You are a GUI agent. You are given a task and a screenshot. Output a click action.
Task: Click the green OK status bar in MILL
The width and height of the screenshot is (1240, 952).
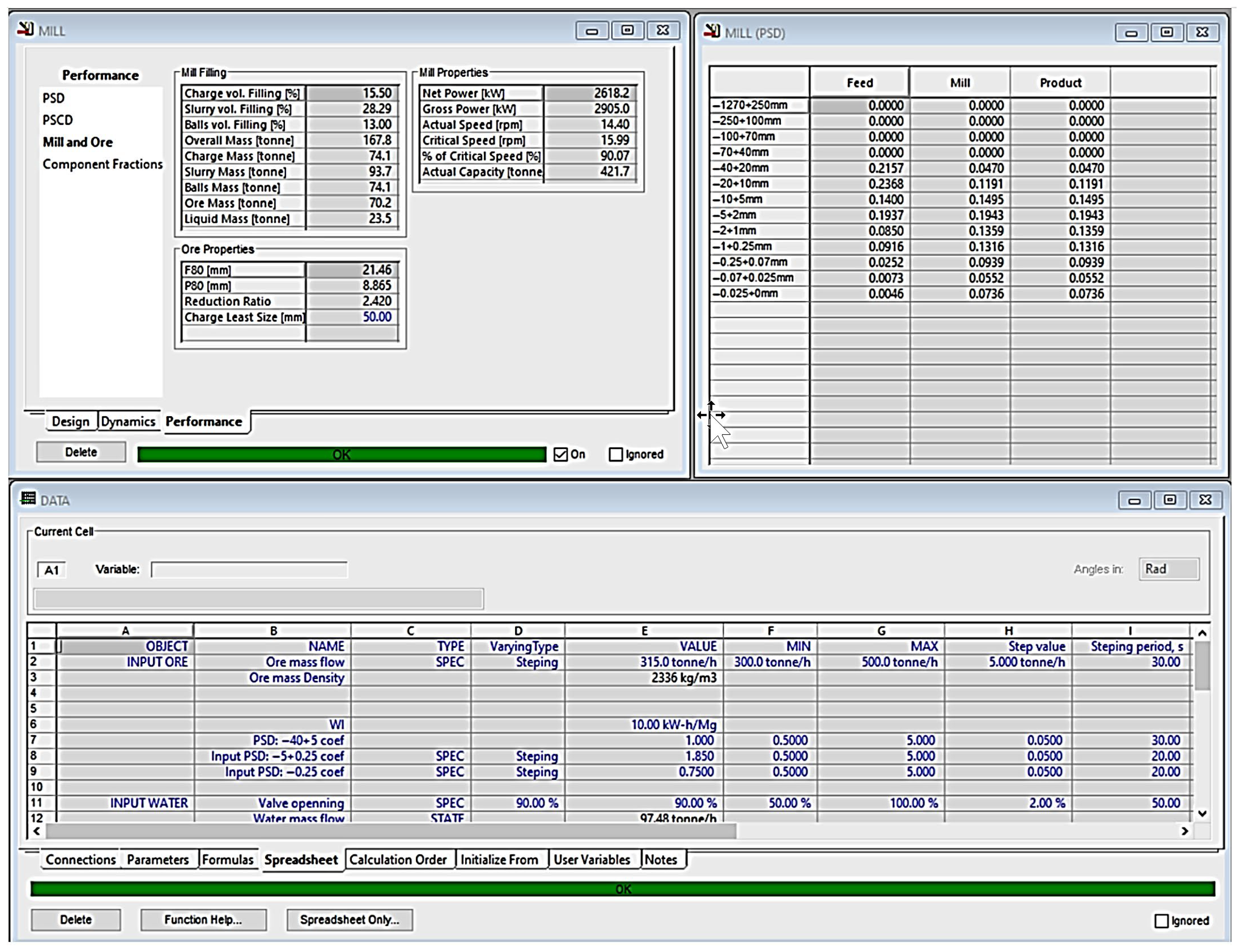[342, 454]
